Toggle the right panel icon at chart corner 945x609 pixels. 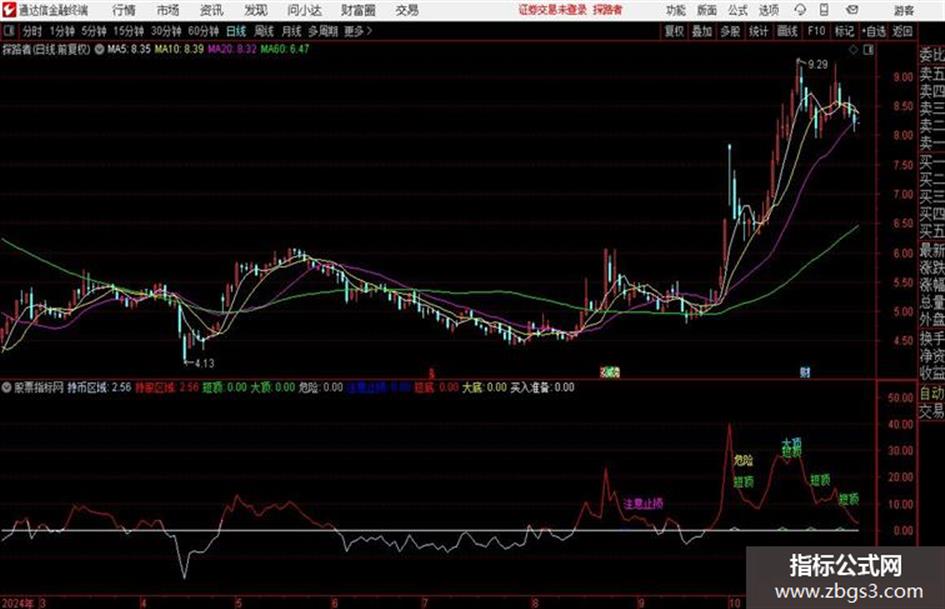[x=868, y=50]
